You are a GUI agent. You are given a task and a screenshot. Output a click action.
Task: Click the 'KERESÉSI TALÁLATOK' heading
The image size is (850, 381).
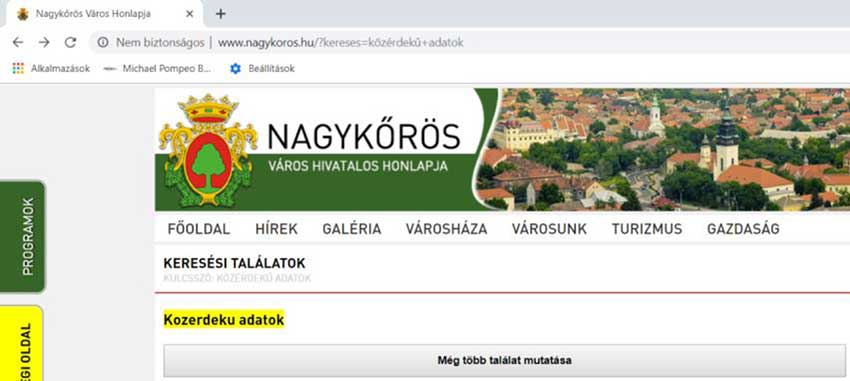point(234,263)
